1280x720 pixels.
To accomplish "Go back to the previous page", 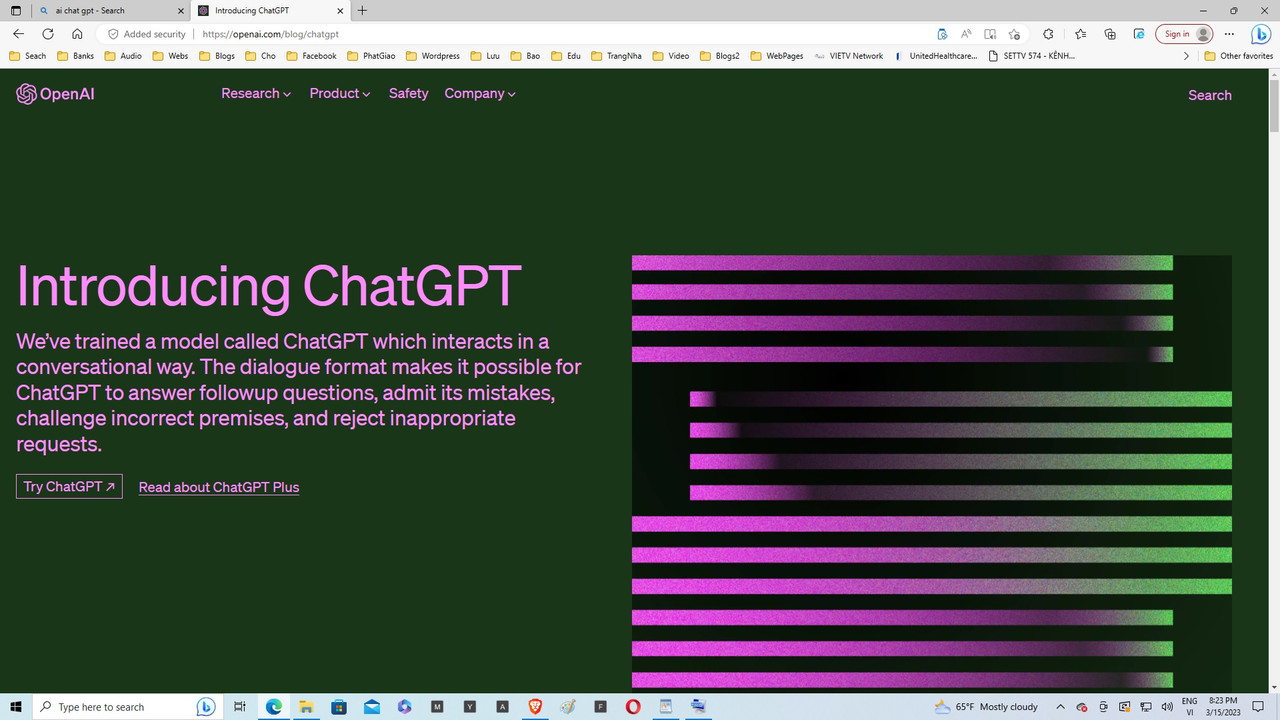I will click(18, 34).
